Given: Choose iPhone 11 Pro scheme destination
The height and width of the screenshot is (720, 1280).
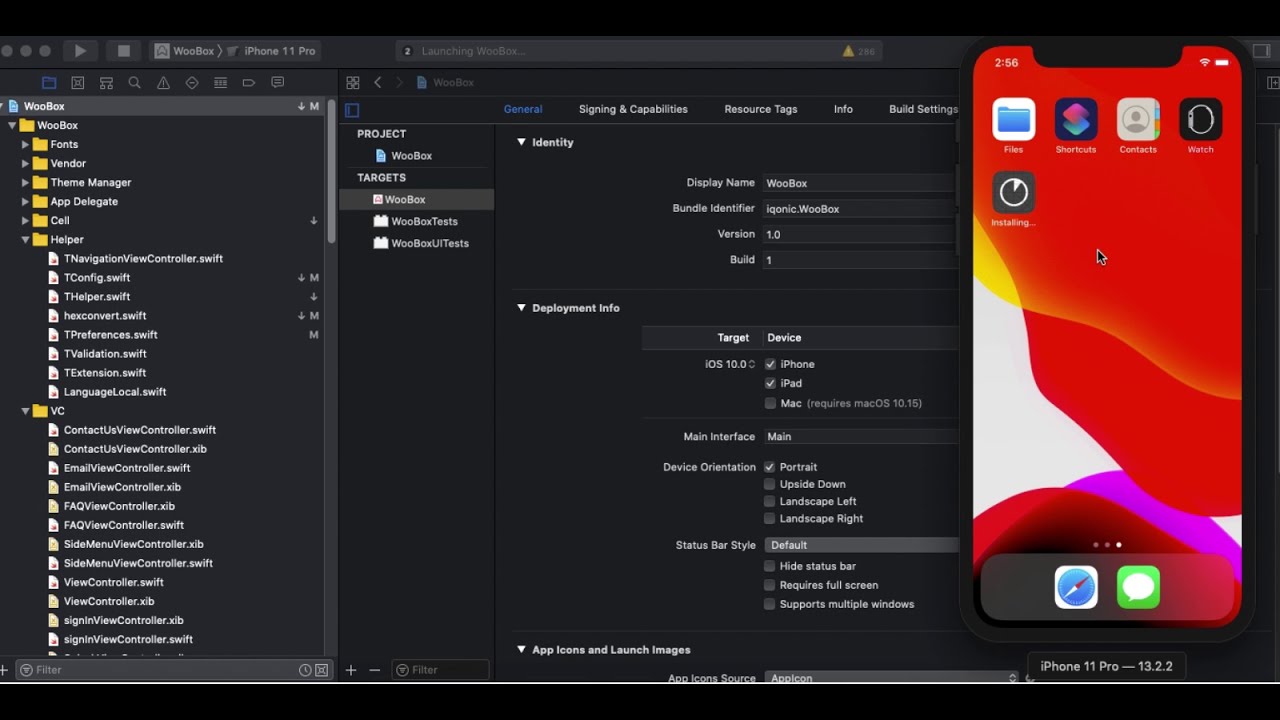Looking at the screenshot, I should [279, 51].
